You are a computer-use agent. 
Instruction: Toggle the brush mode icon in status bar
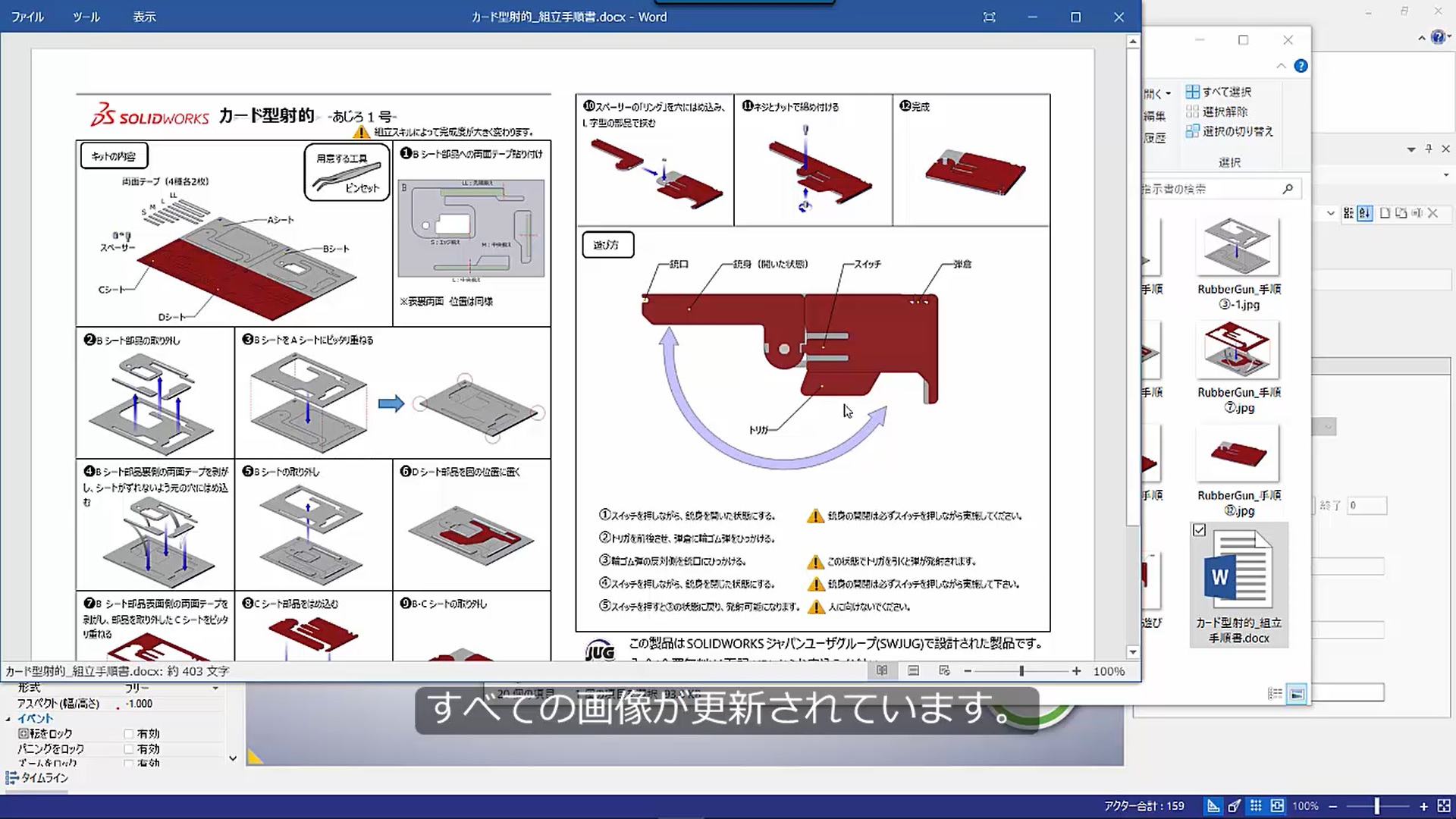1235,806
